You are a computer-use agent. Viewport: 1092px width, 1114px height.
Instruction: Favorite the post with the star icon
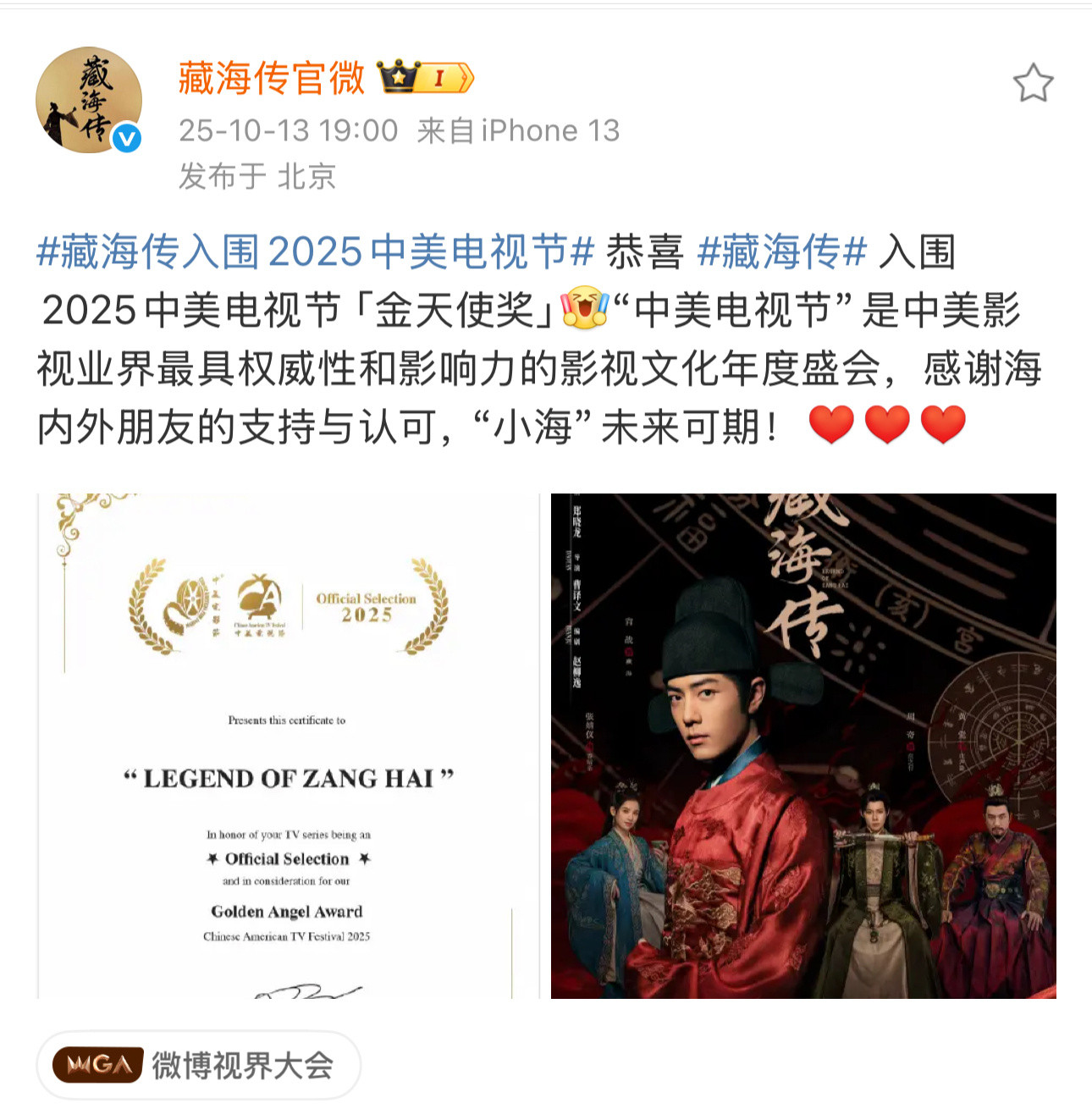click(1033, 84)
